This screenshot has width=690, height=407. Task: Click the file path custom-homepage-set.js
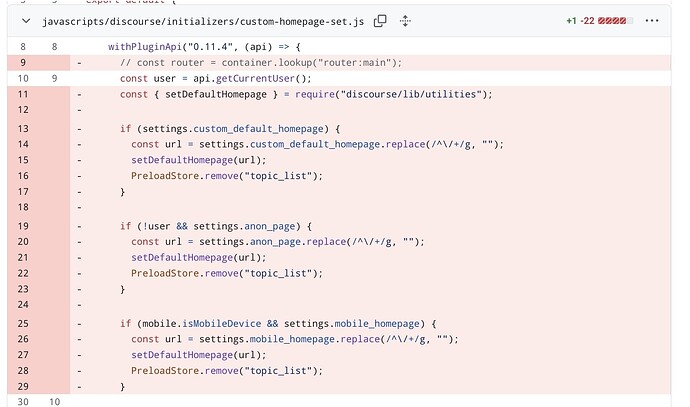(203, 21)
